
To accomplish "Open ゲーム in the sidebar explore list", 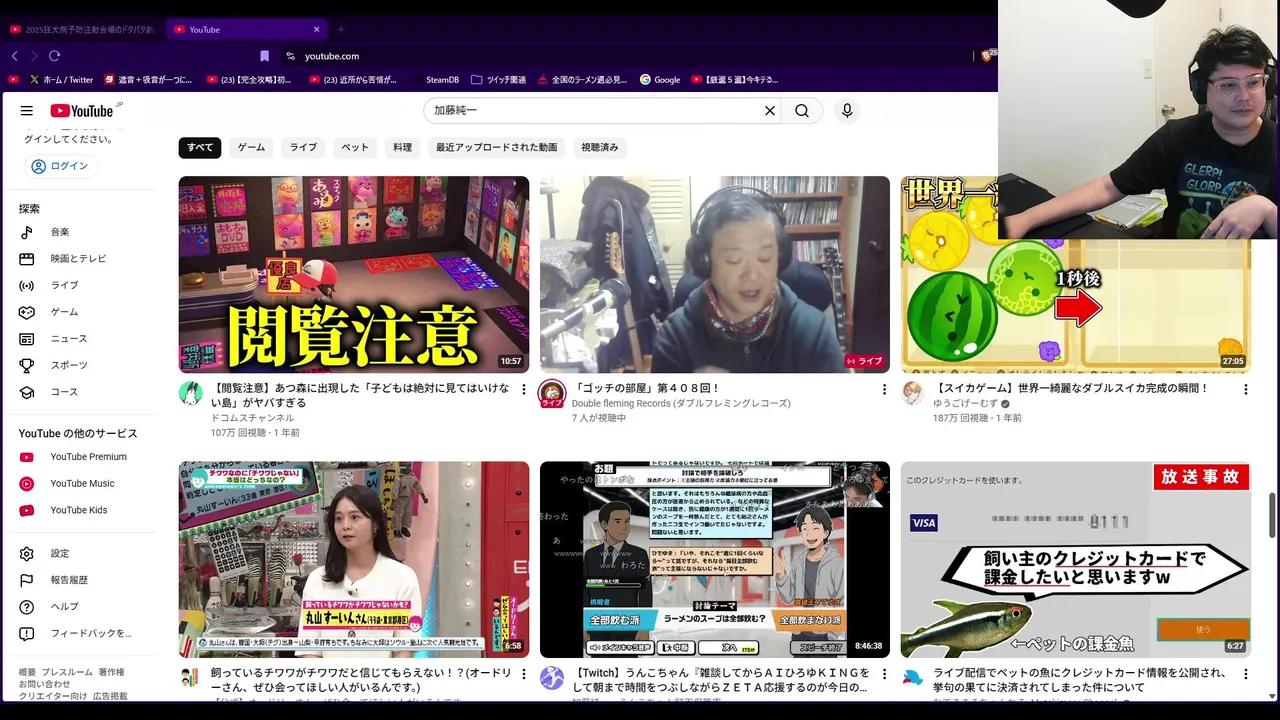I will [80, 312].
